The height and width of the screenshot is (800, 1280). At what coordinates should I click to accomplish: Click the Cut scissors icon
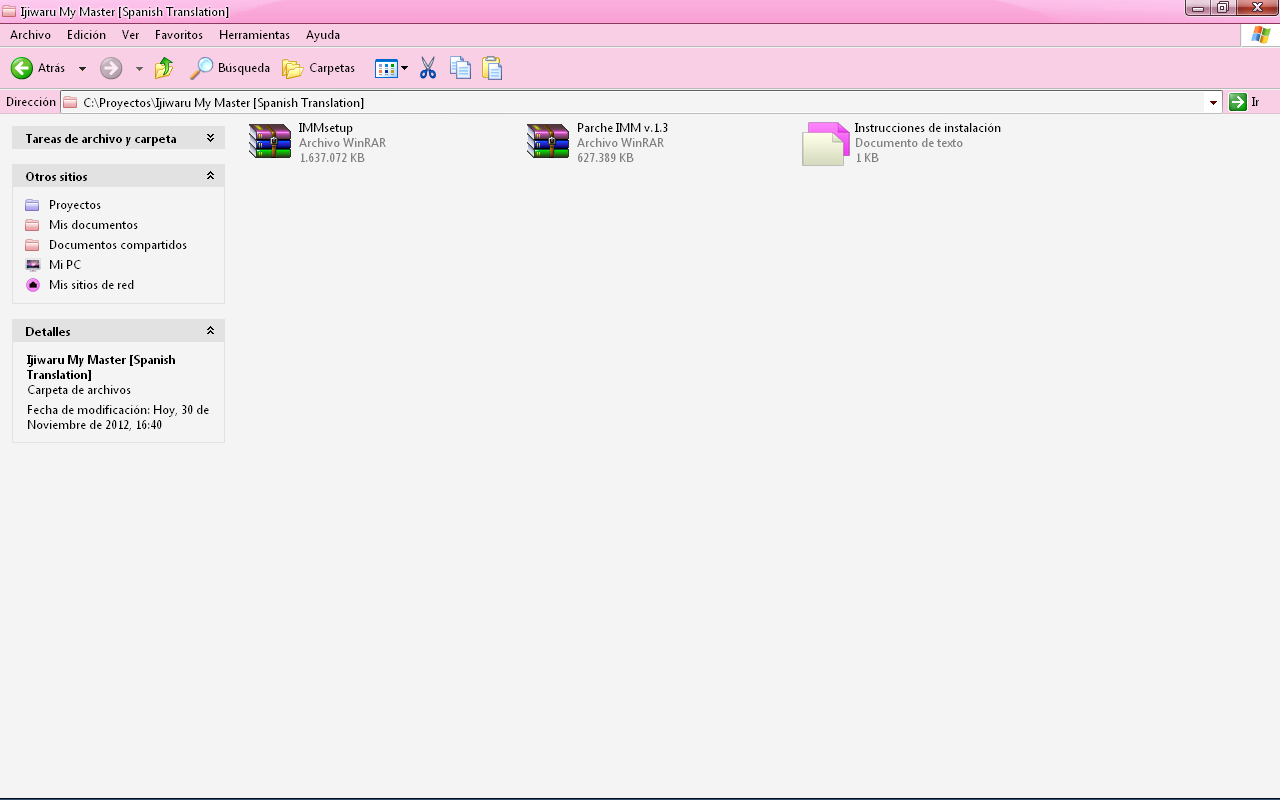pos(428,68)
